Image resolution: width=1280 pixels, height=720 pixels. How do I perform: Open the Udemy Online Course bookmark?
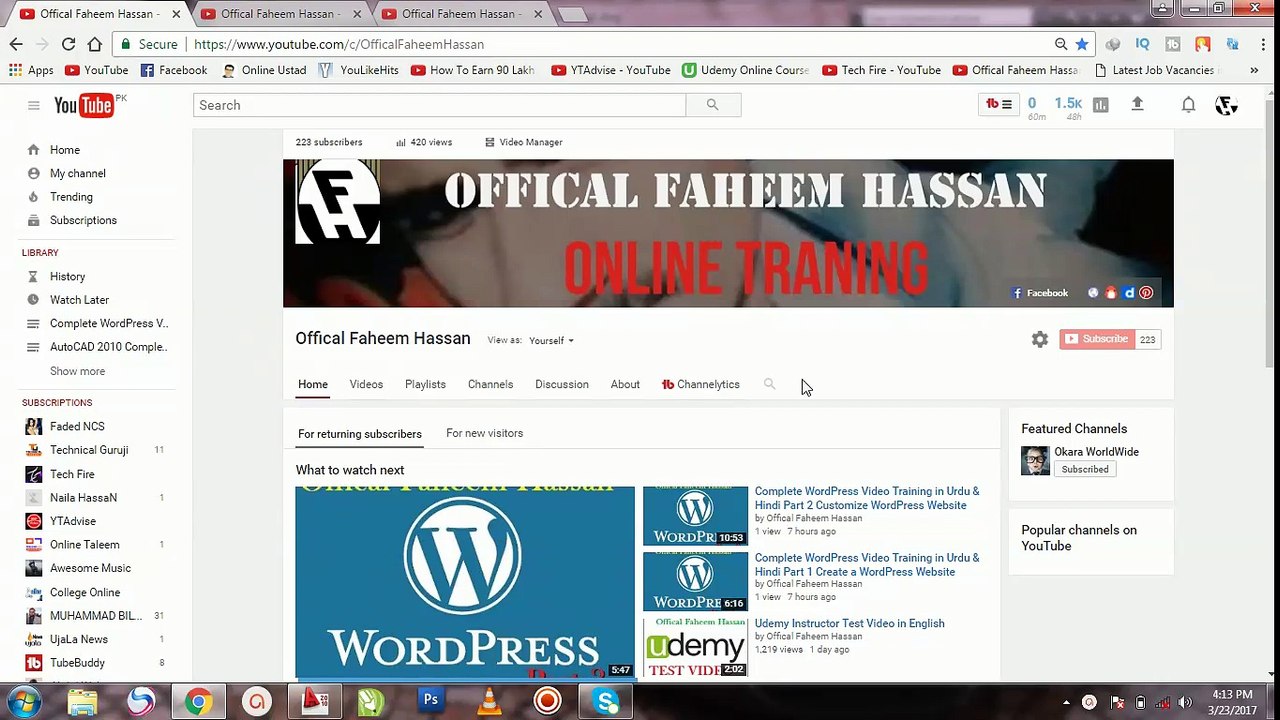pos(746,70)
